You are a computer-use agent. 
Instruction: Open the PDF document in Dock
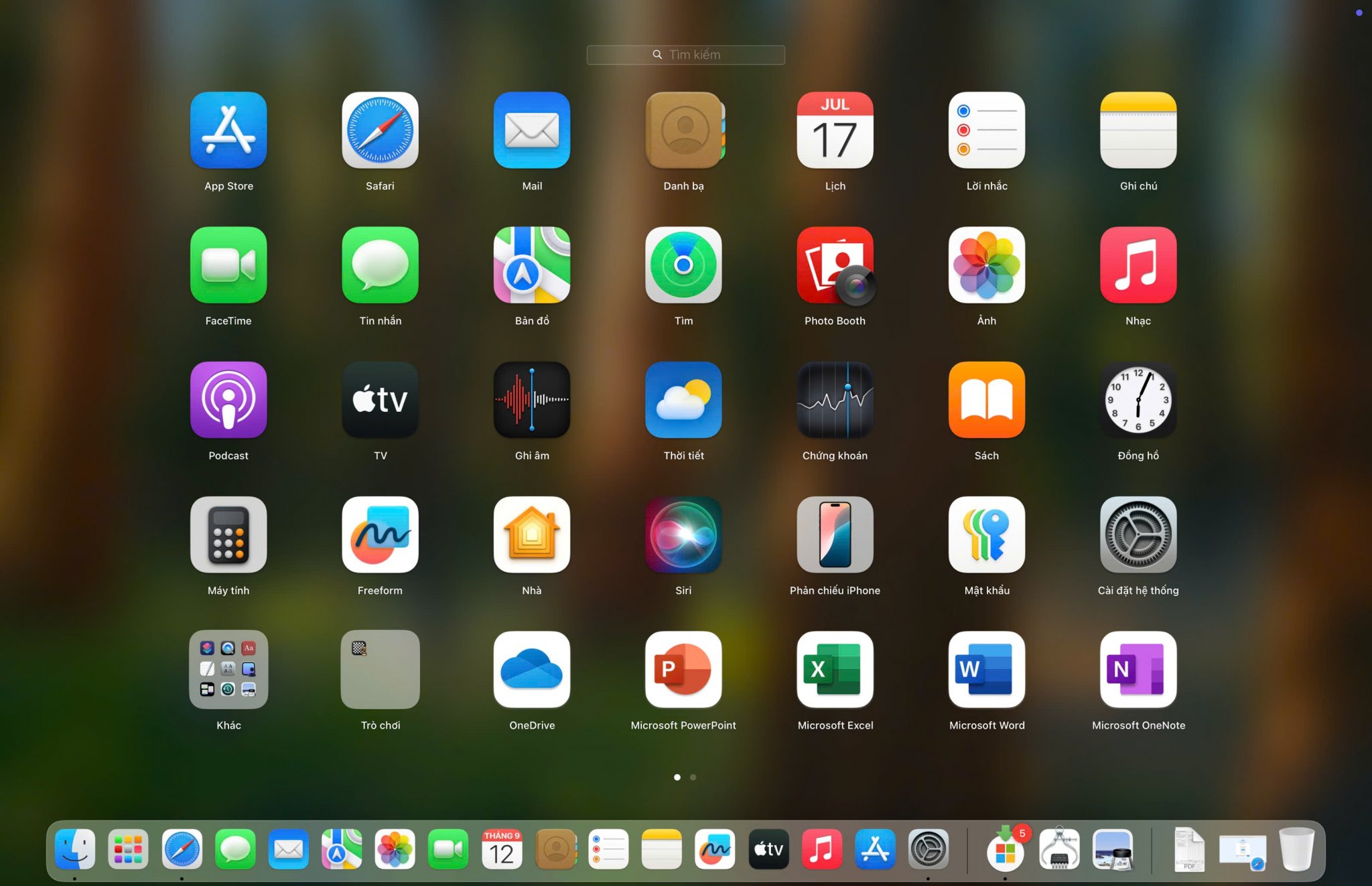click(x=1189, y=849)
